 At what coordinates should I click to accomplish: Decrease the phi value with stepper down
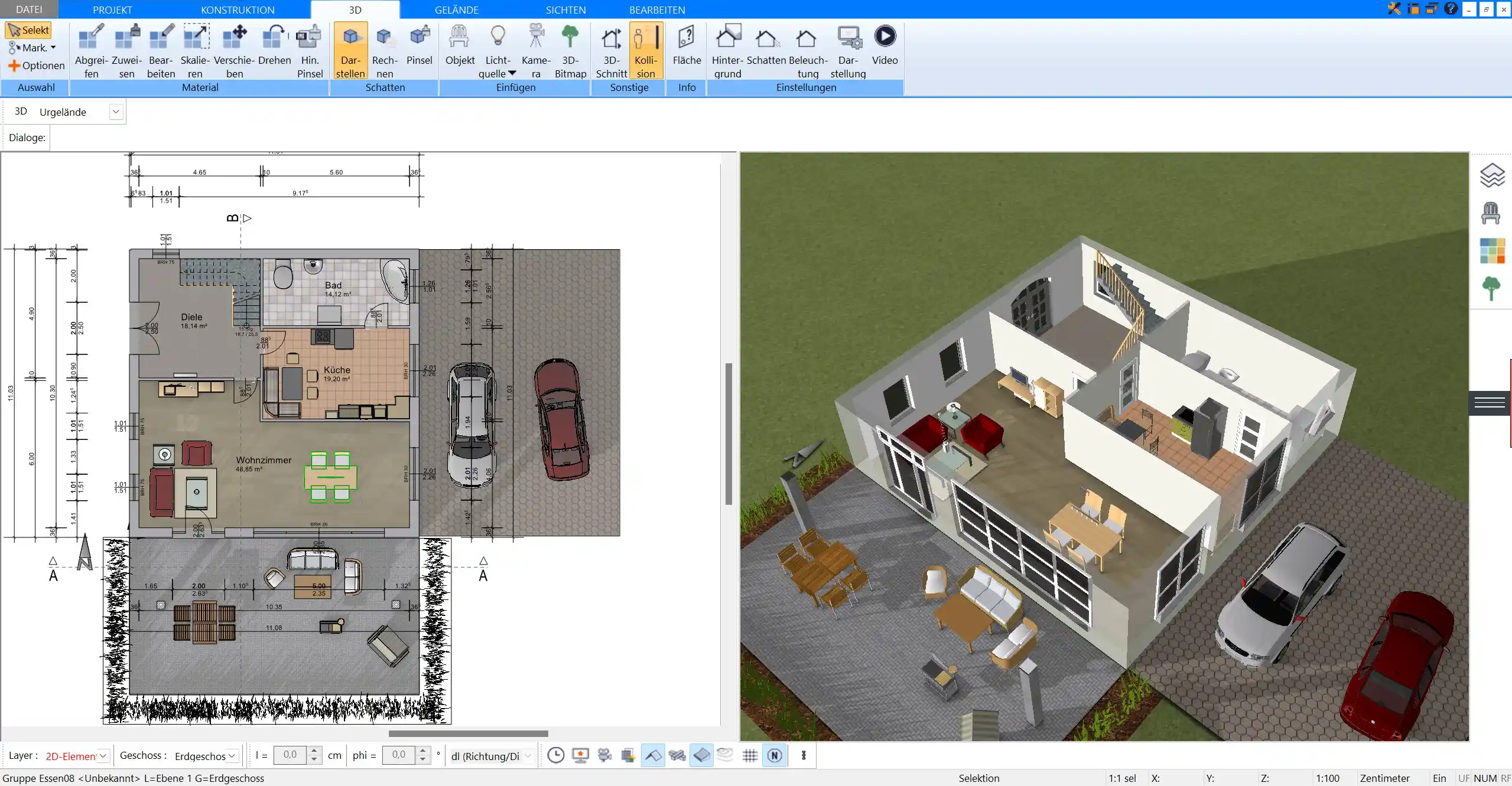pos(422,760)
